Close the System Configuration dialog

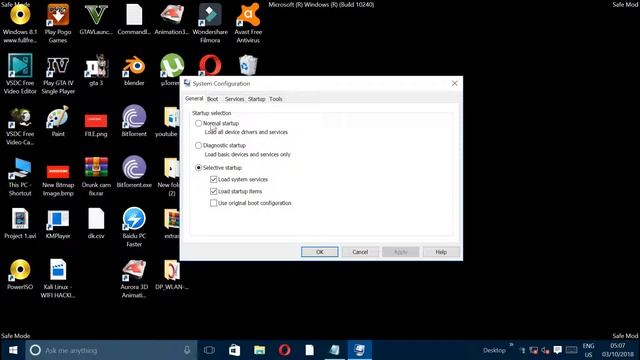455,83
